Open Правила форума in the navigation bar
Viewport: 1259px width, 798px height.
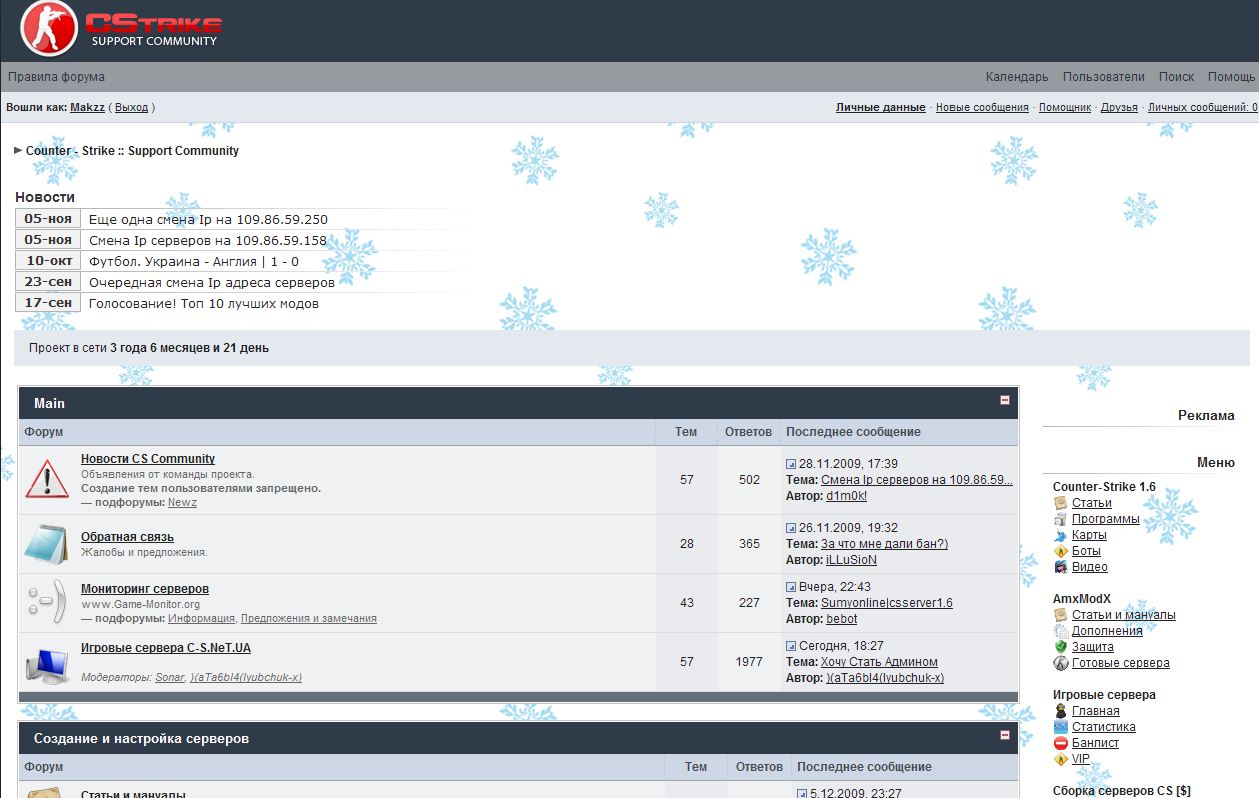point(56,77)
